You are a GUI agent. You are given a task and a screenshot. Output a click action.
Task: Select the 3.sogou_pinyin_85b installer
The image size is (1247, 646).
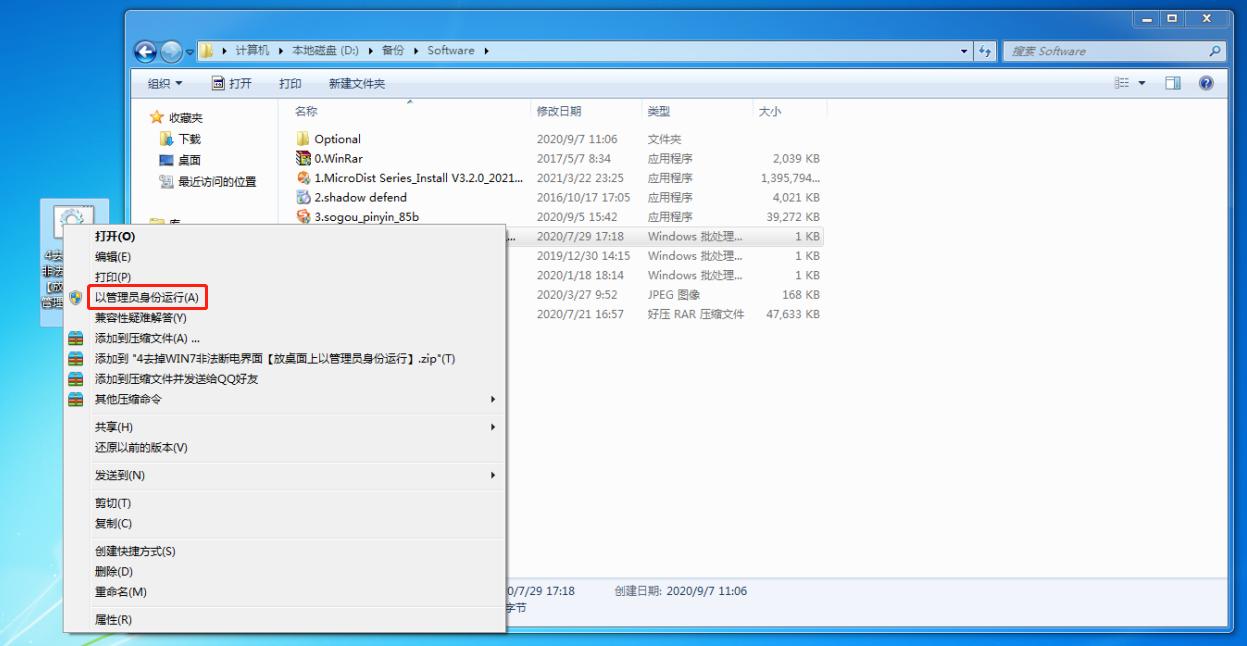(x=365, y=216)
